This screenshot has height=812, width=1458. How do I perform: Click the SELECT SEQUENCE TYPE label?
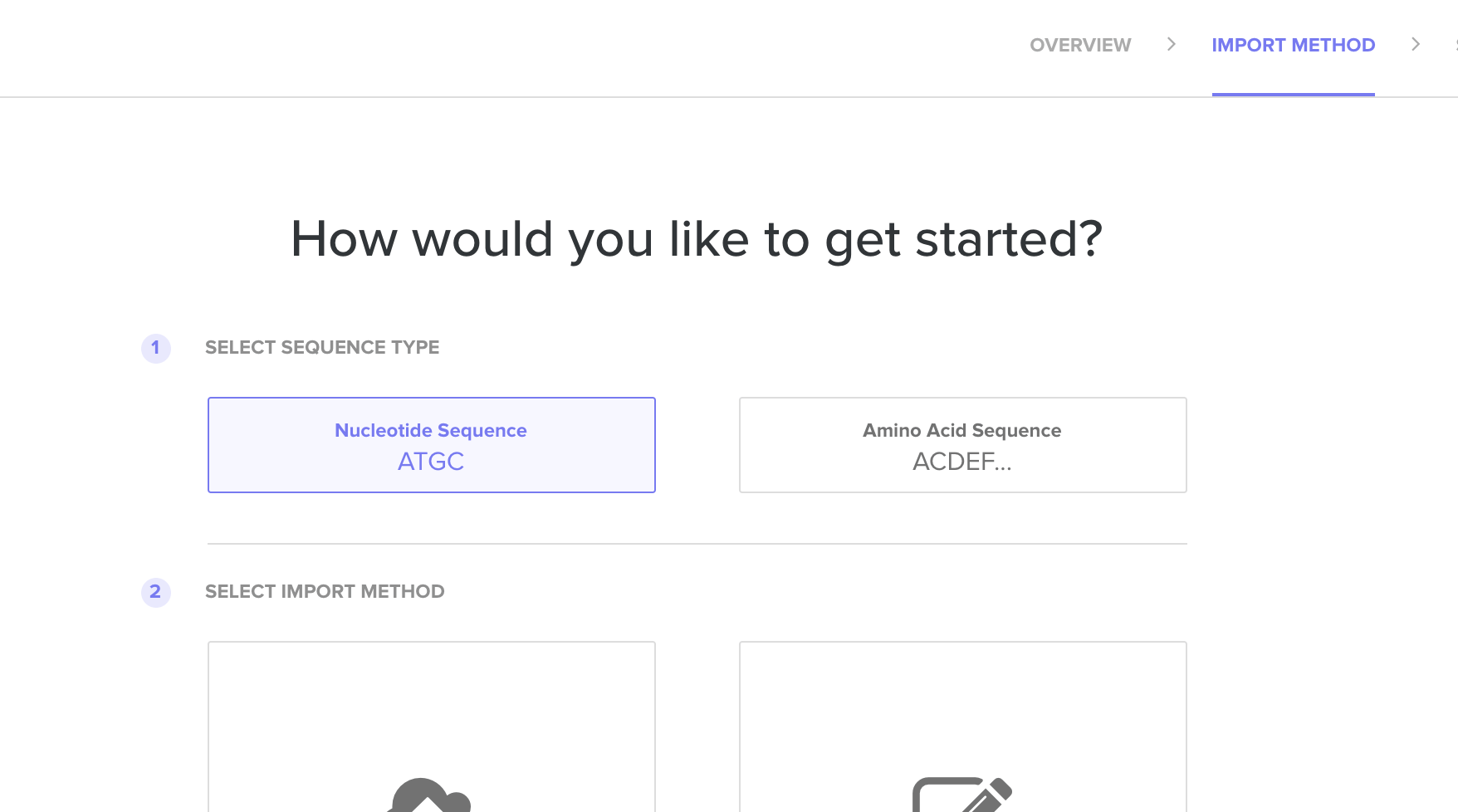pos(322,347)
